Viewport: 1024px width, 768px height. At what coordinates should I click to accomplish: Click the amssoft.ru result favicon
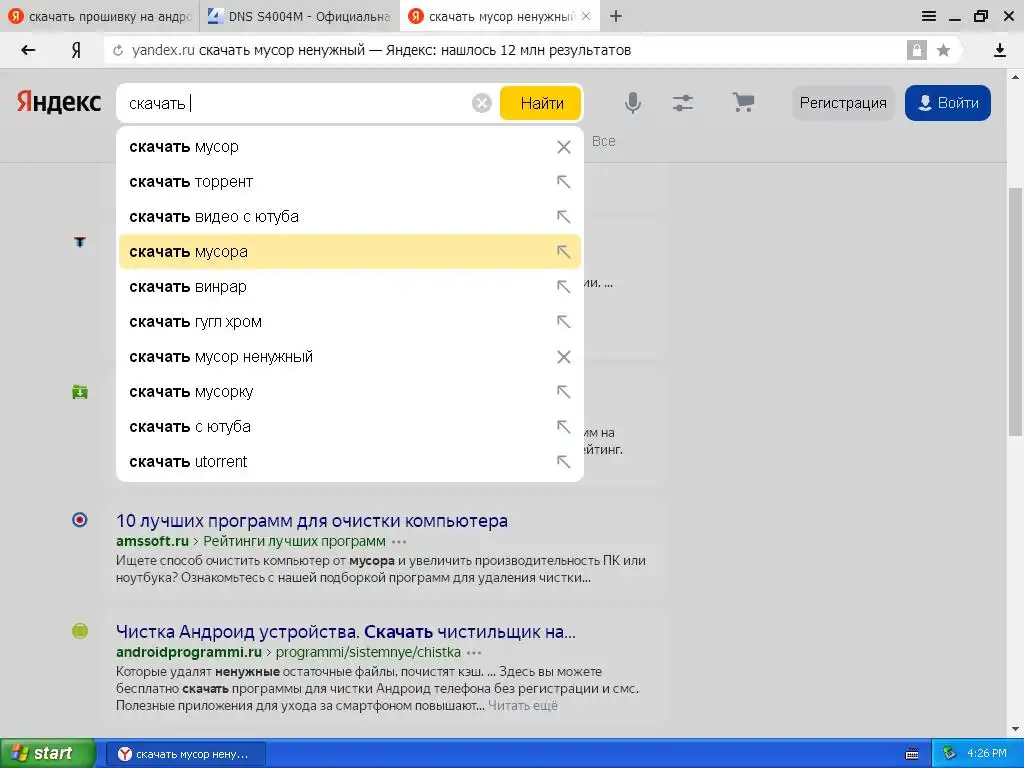pos(80,520)
